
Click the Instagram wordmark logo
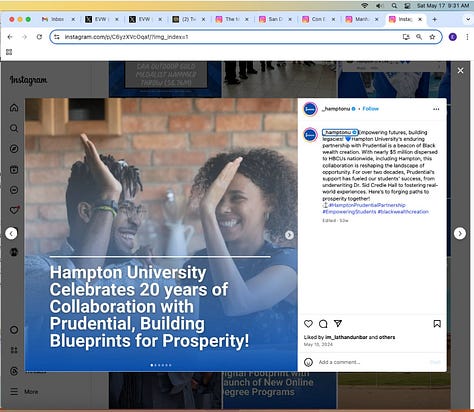tap(28, 80)
